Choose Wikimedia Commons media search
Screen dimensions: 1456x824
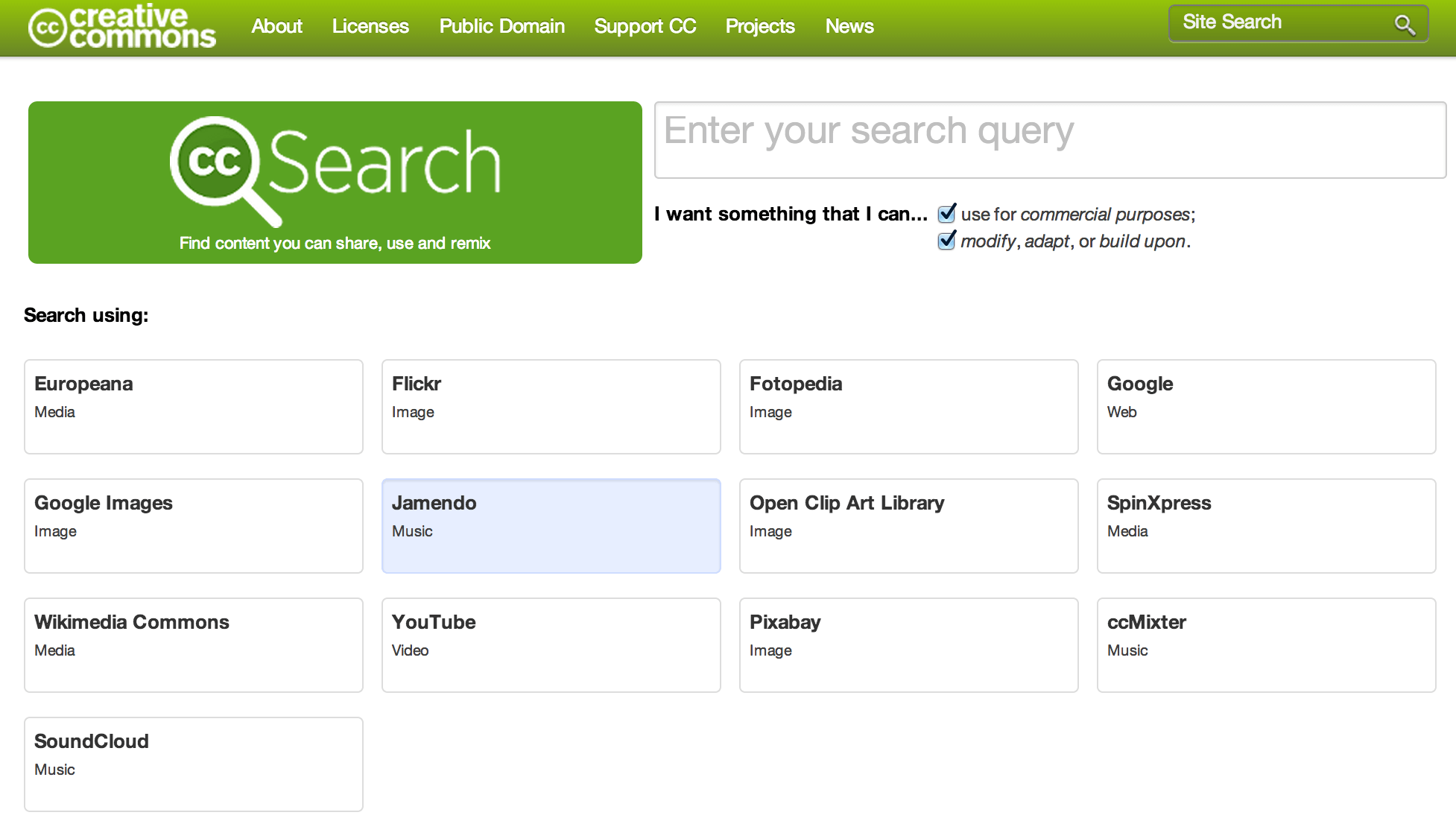(x=194, y=645)
